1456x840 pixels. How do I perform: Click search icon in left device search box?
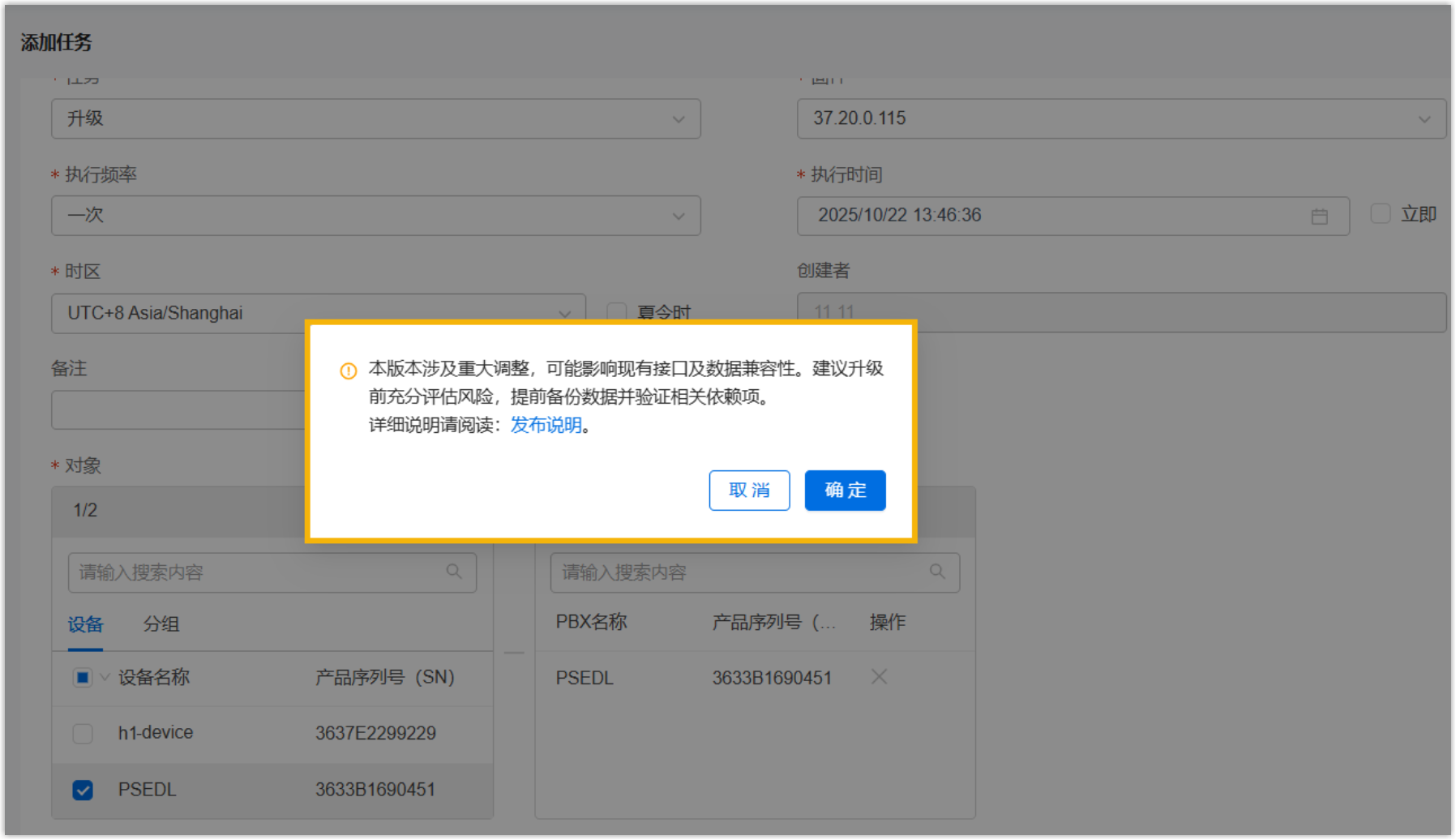(x=454, y=572)
